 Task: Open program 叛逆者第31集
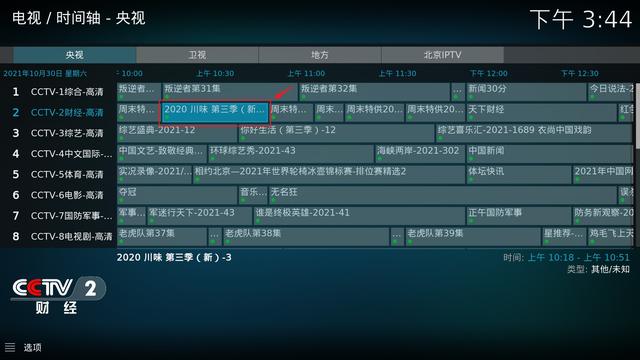tap(230, 92)
